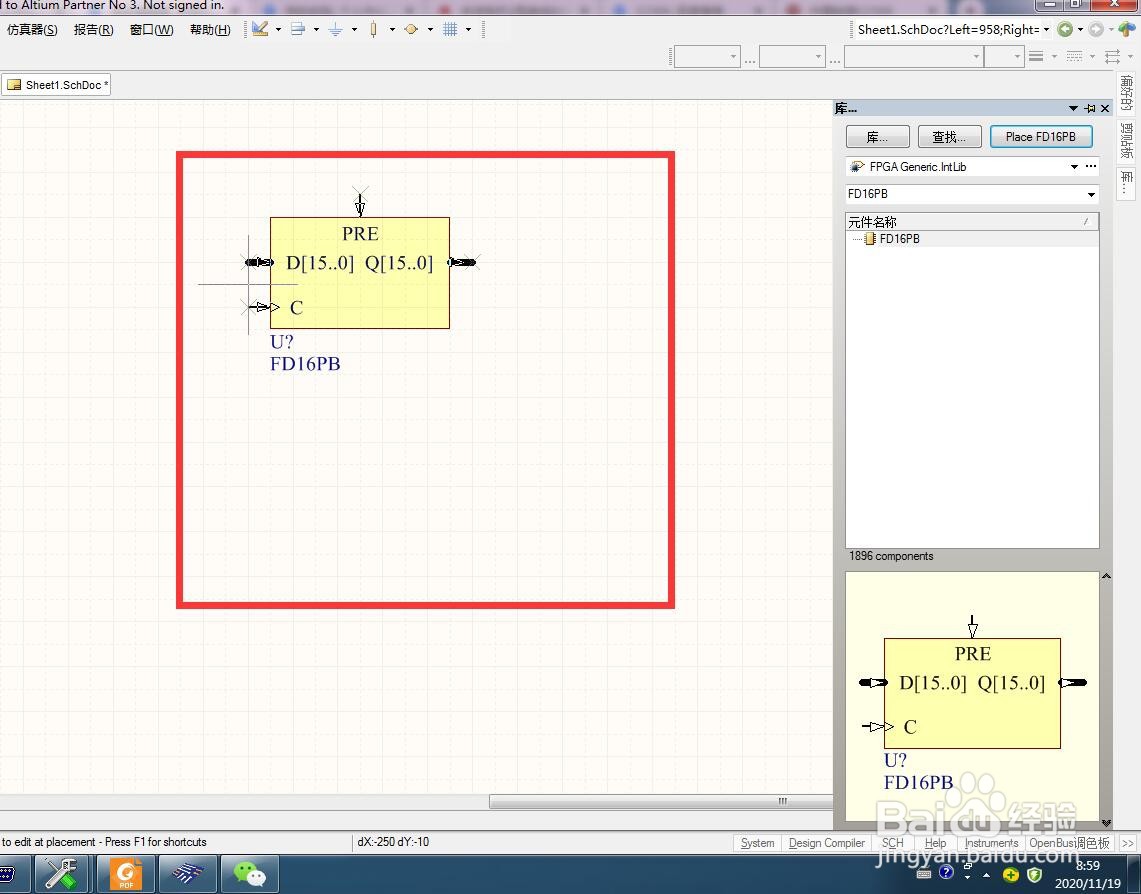The height and width of the screenshot is (894, 1141).
Task: Click the Design Compiler status bar button
Action: 827,843
